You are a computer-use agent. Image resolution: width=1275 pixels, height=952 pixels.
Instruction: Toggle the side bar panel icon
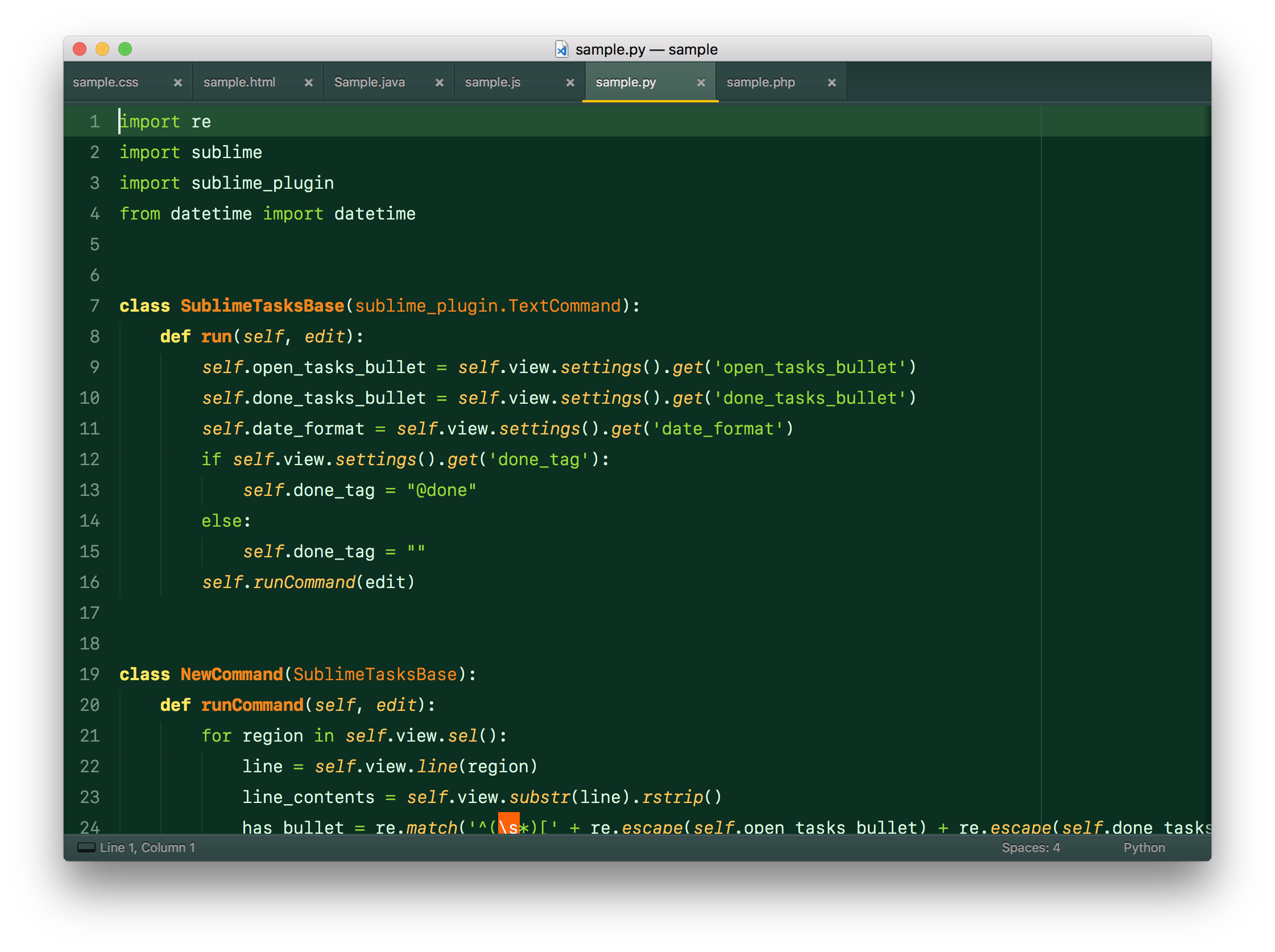(86, 847)
